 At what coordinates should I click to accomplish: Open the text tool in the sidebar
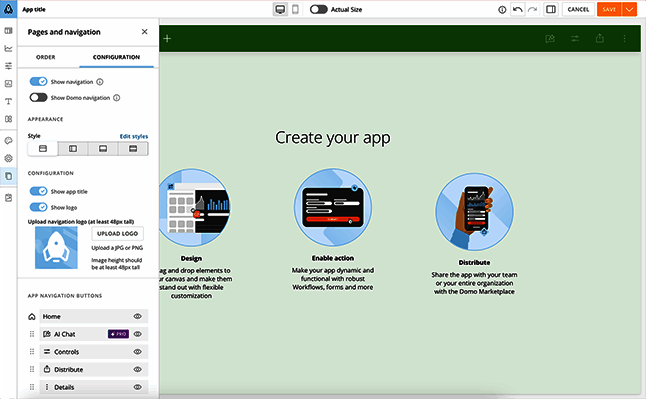[8, 101]
